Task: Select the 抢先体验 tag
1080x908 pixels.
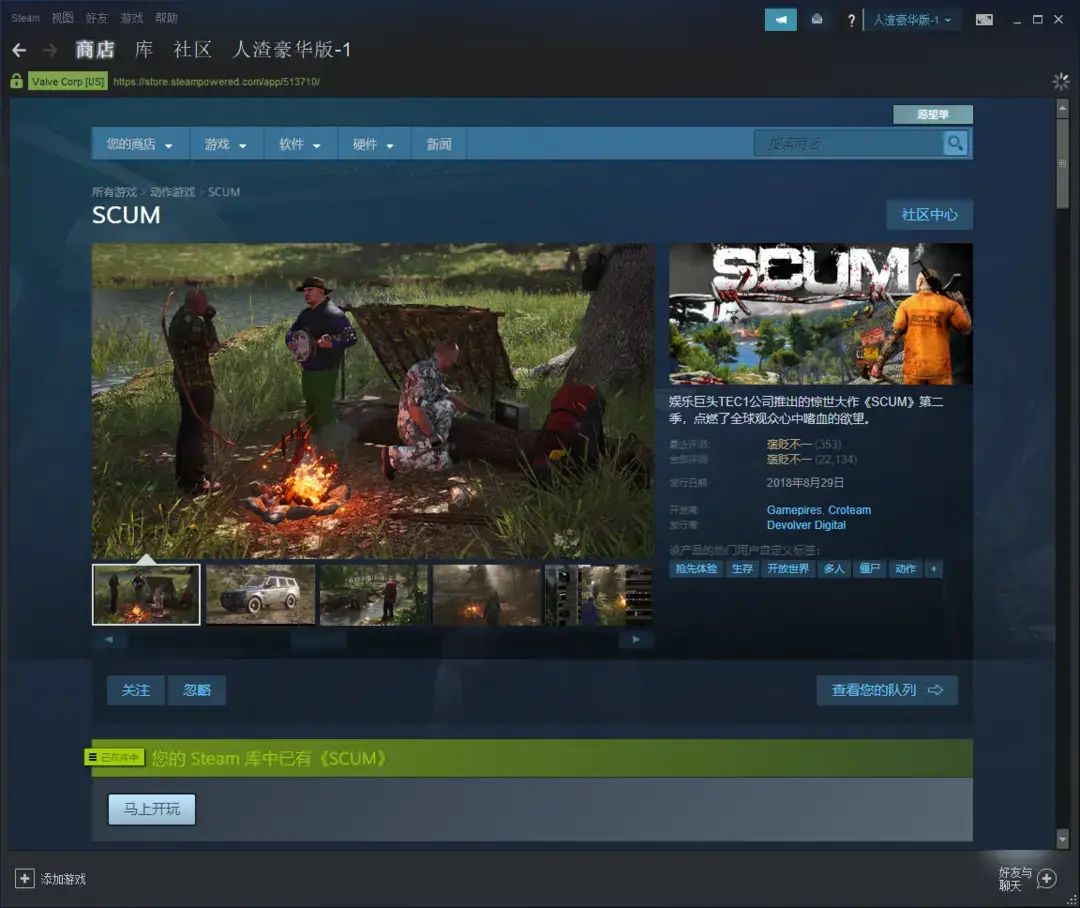Action: click(x=696, y=568)
